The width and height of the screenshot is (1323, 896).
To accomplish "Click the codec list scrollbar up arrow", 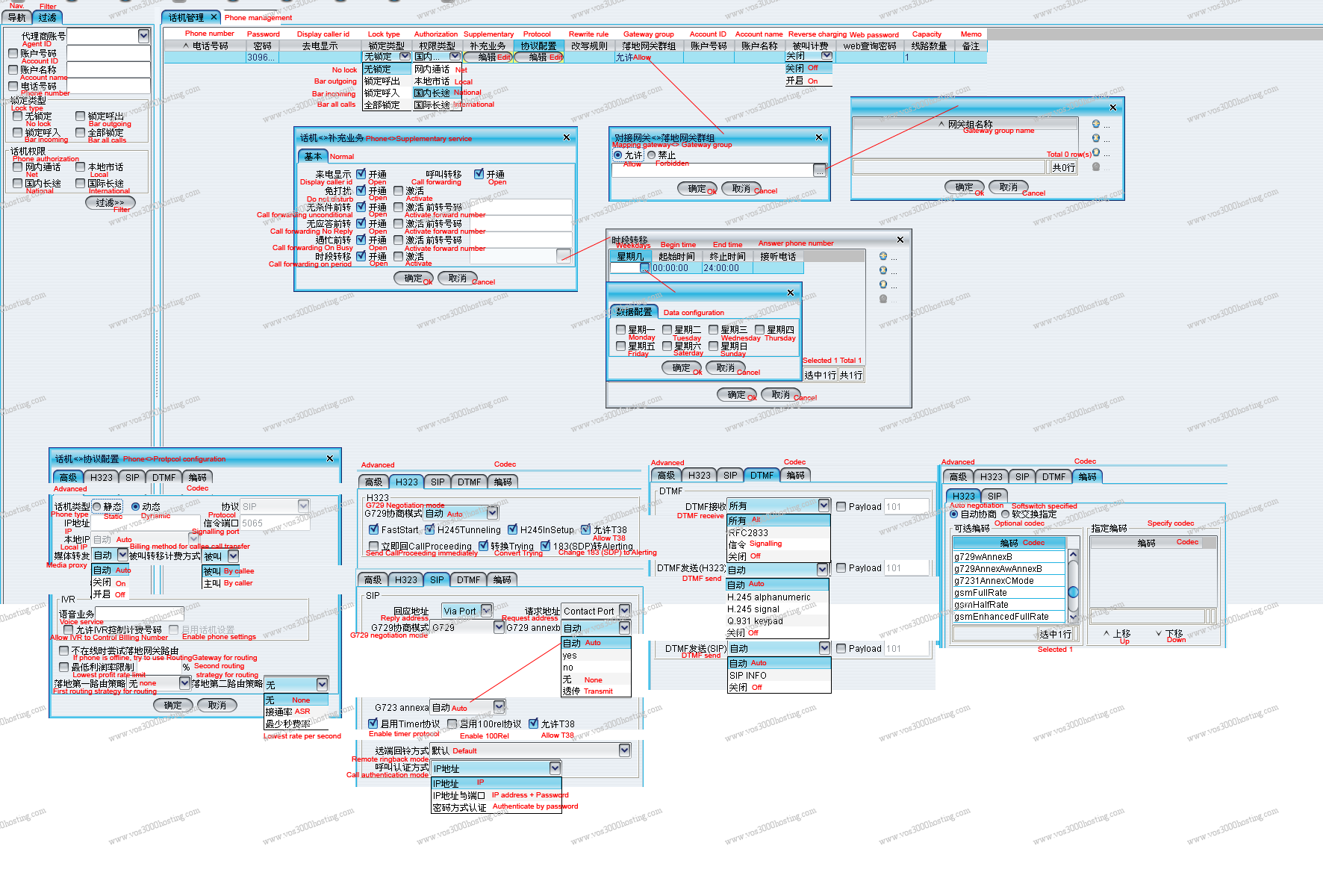I will click(1073, 555).
